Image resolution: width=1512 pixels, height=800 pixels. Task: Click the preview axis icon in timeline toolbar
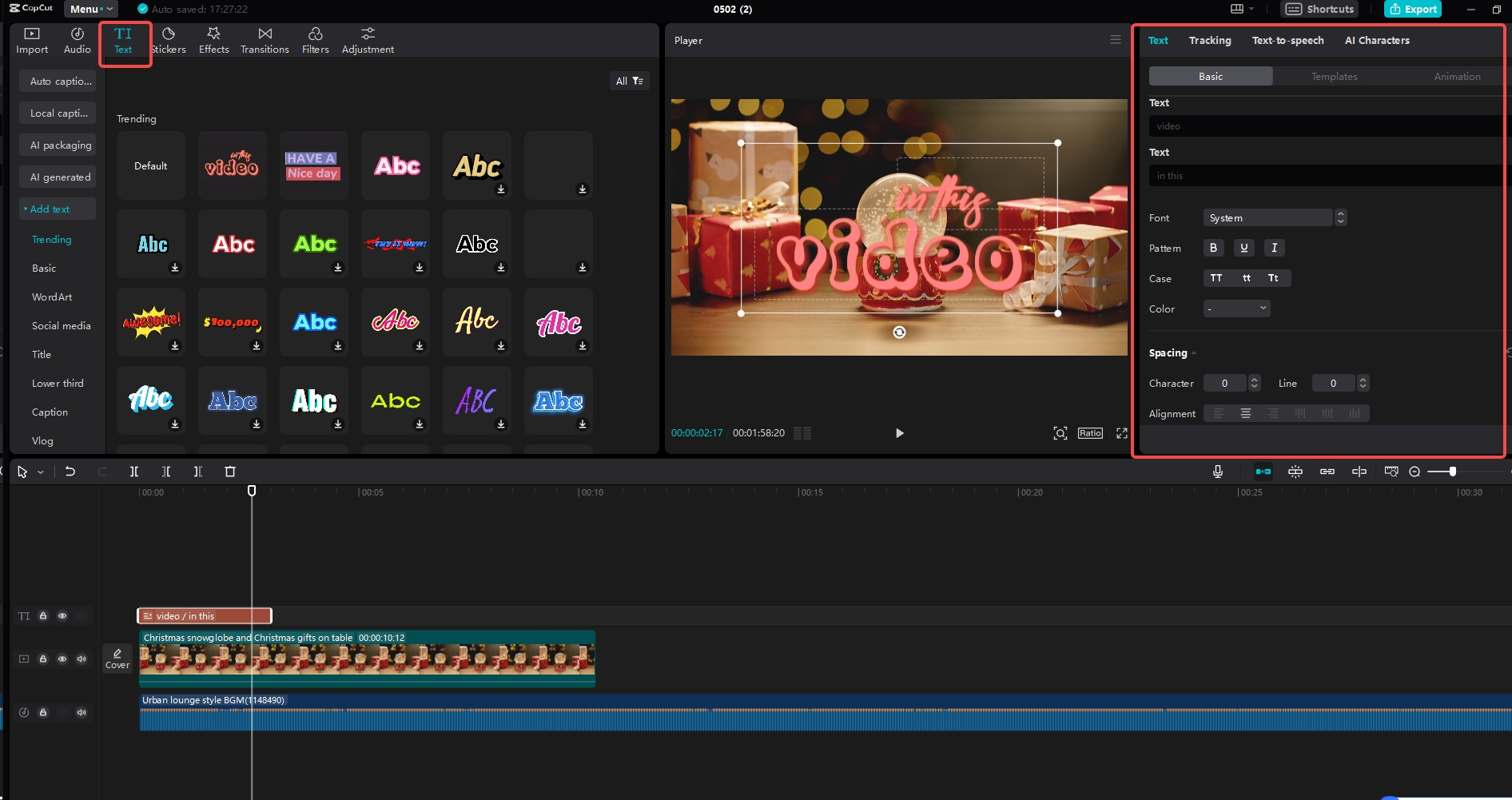(1359, 472)
